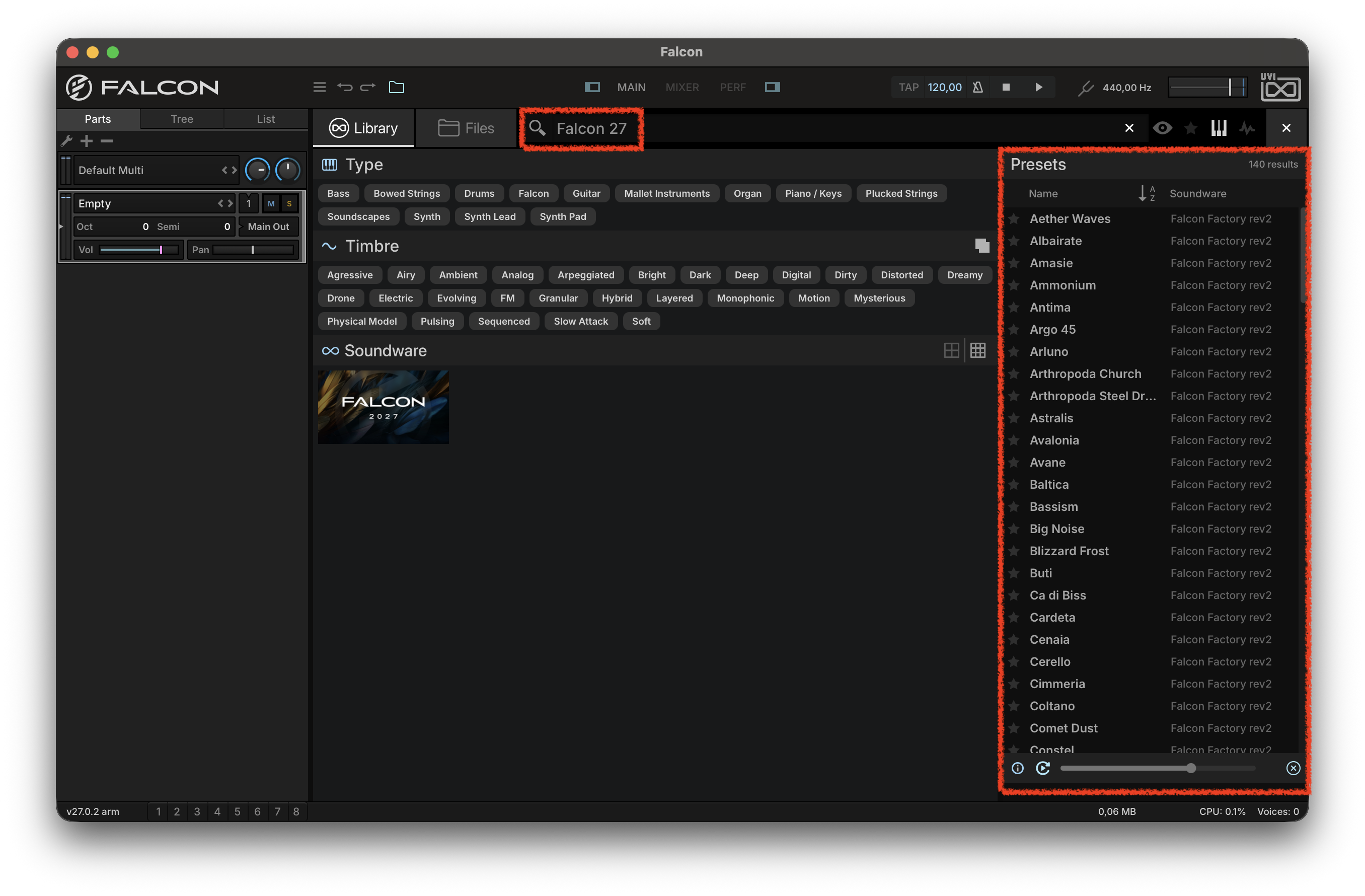Switch to the List tab
The width and height of the screenshot is (1365, 896).
coord(266,119)
